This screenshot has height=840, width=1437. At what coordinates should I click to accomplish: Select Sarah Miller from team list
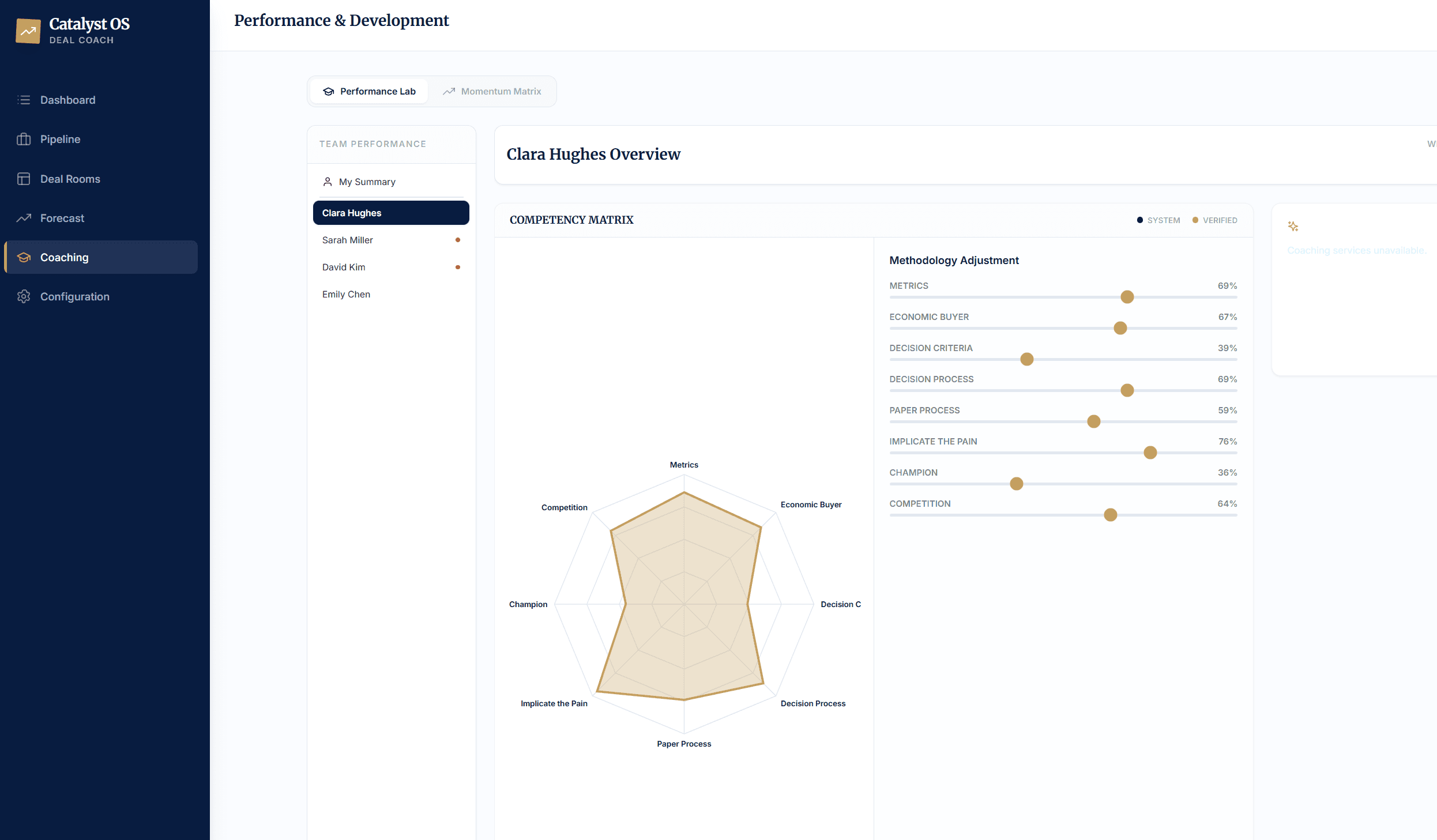[x=348, y=240]
